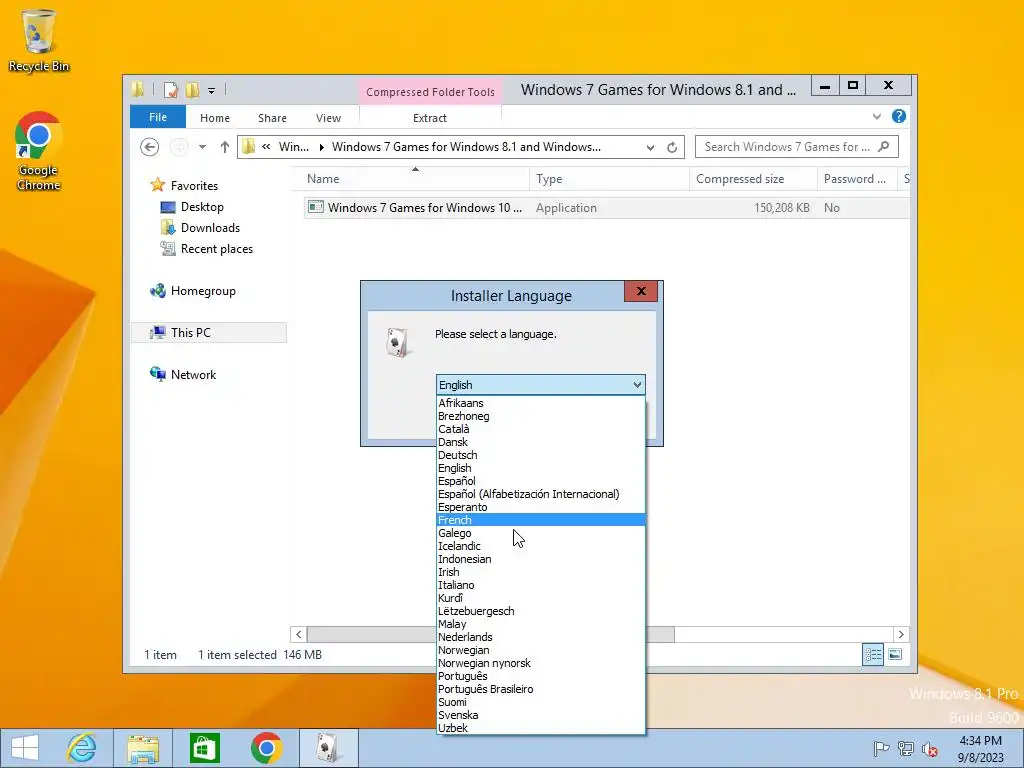The width and height of the screenshot is (1024, 768).
Task: Launch Internet Explorer from the taskbar
Action: [x=82, y=748]
